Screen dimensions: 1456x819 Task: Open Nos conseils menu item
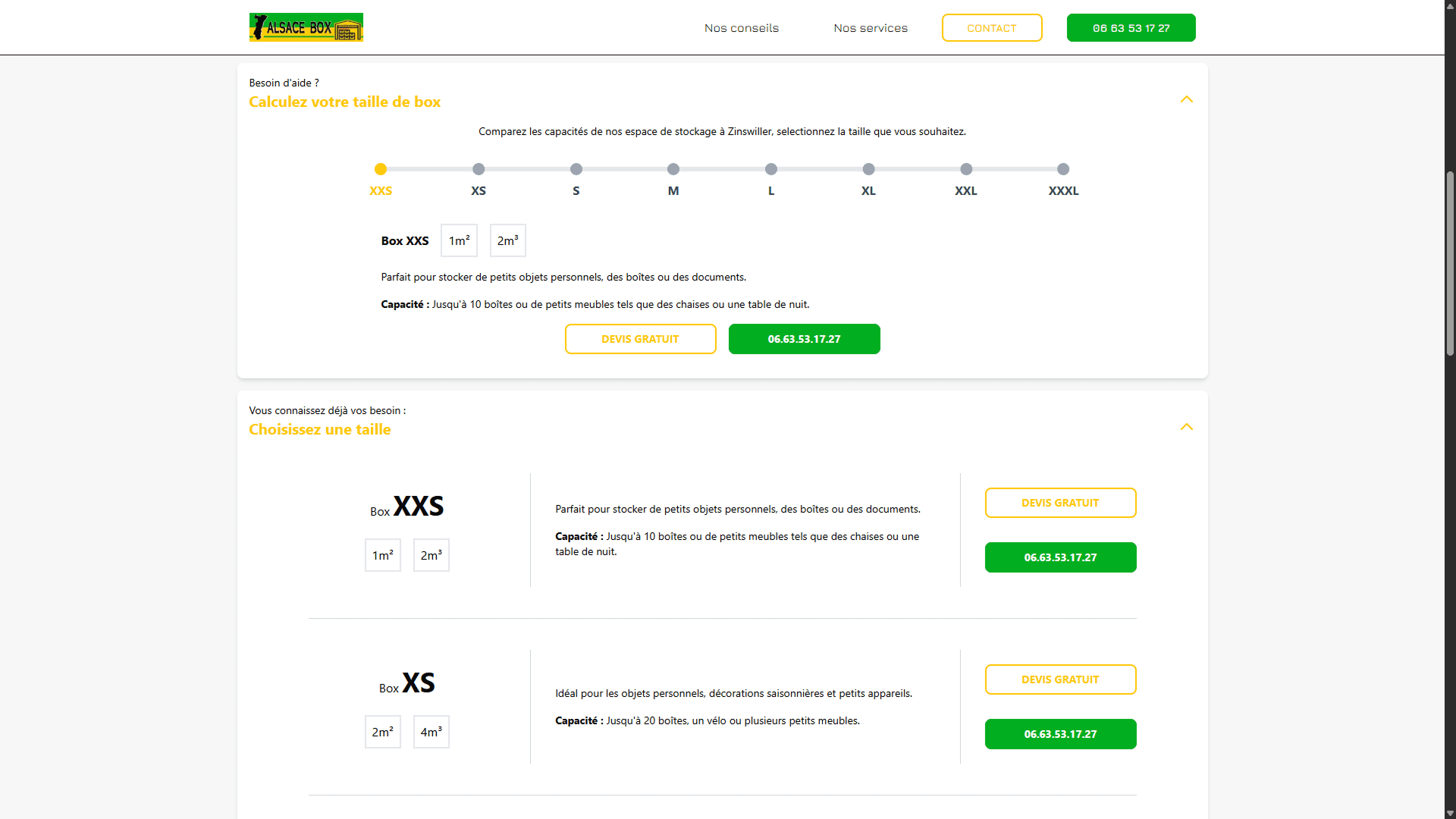(x=742, y=28)
